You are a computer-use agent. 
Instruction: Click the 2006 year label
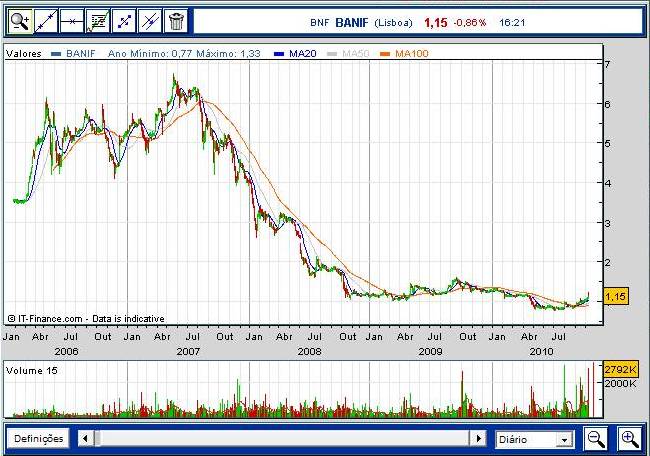(x=66, y=352)
